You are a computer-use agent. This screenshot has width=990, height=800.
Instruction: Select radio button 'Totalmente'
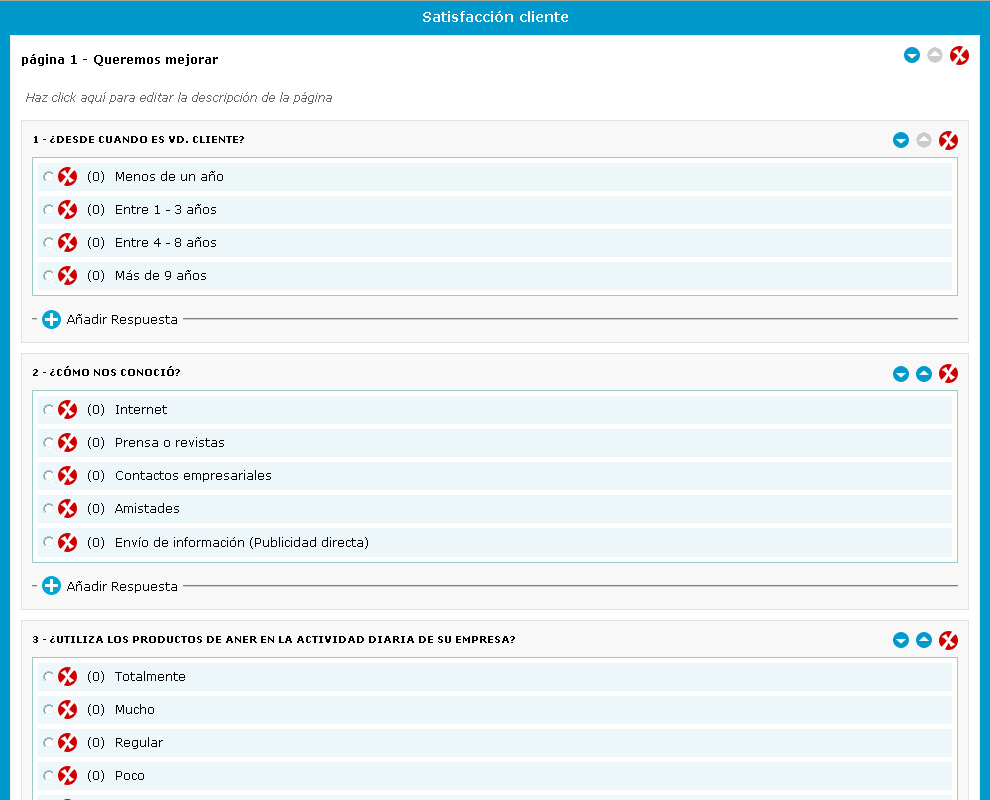tap(48, 677)
